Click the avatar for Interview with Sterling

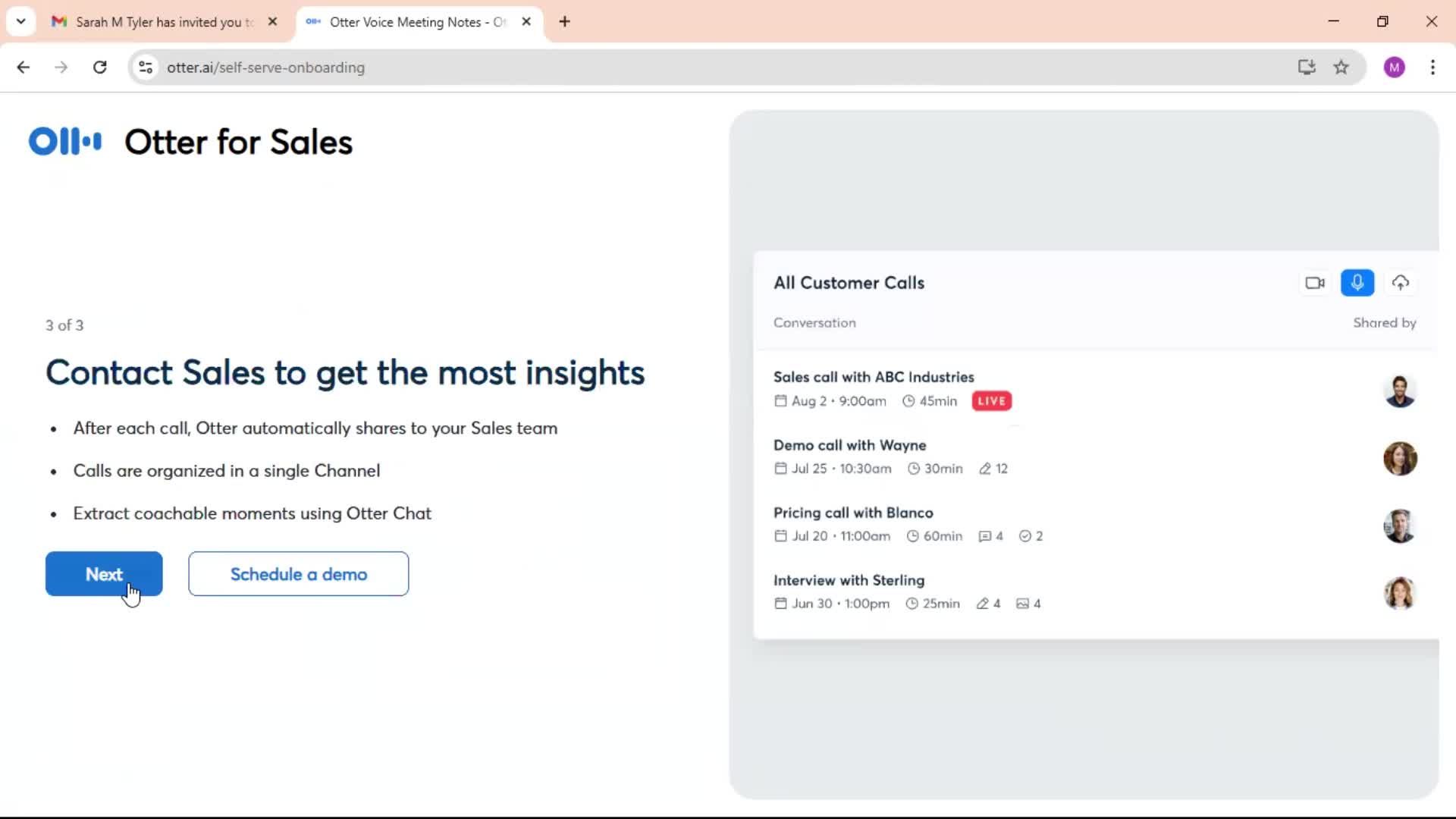pos(1400,594)
